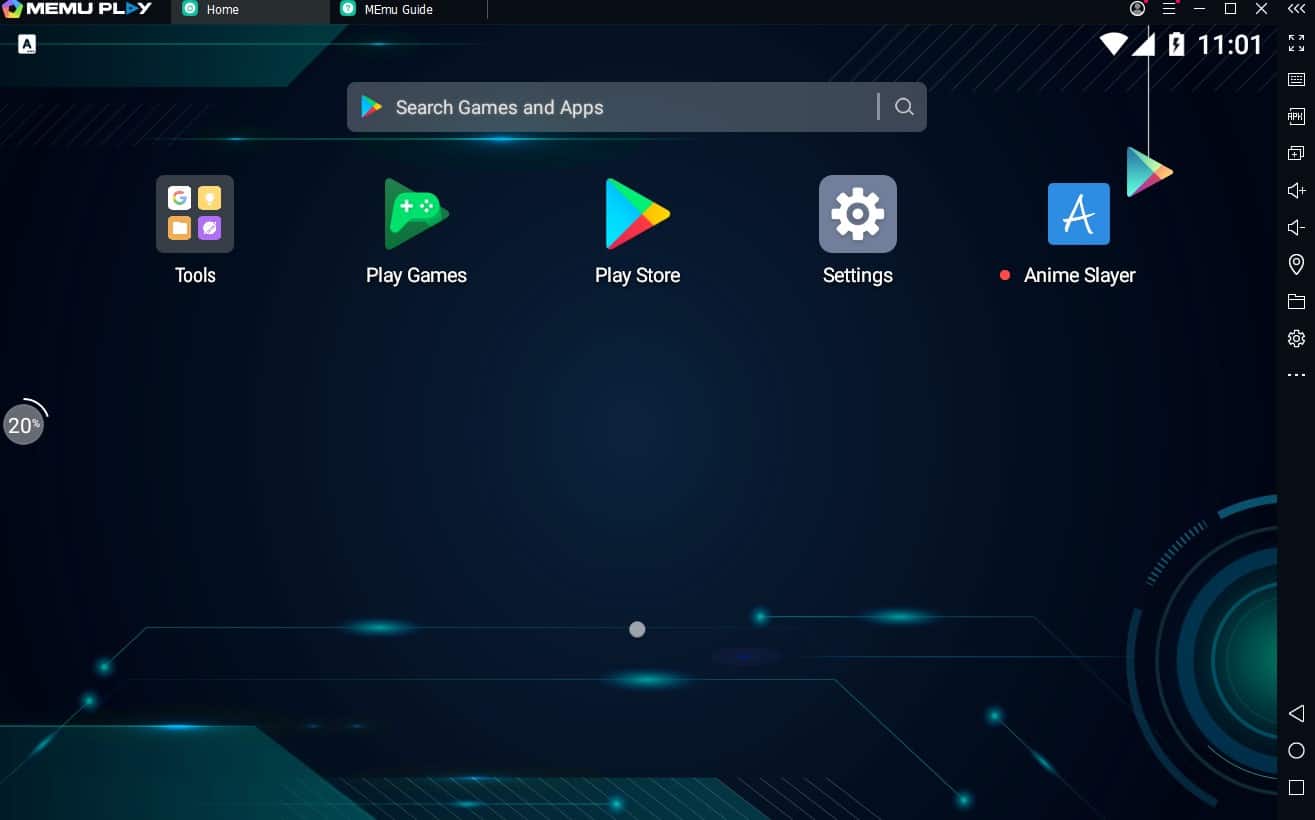Click the status bar clock 11:01
The image size is (1315, 820).
pos(1230,44)
